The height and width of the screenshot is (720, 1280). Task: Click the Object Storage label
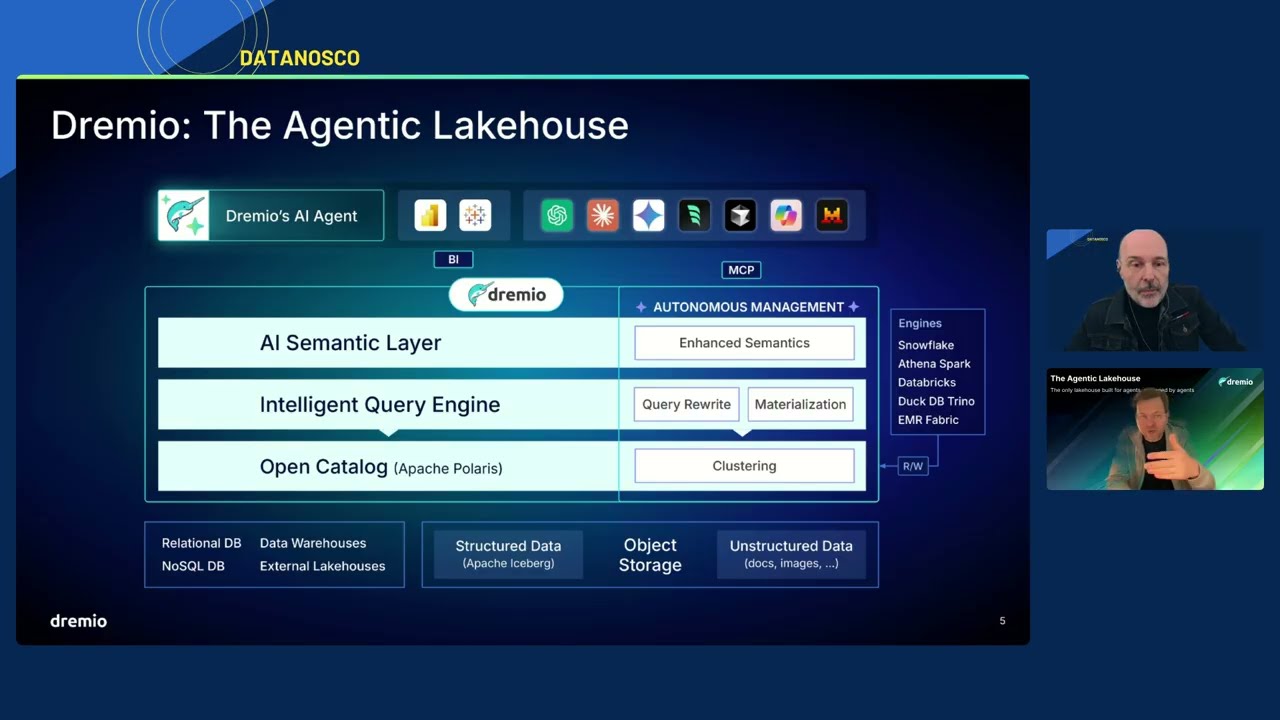point(650,555)
